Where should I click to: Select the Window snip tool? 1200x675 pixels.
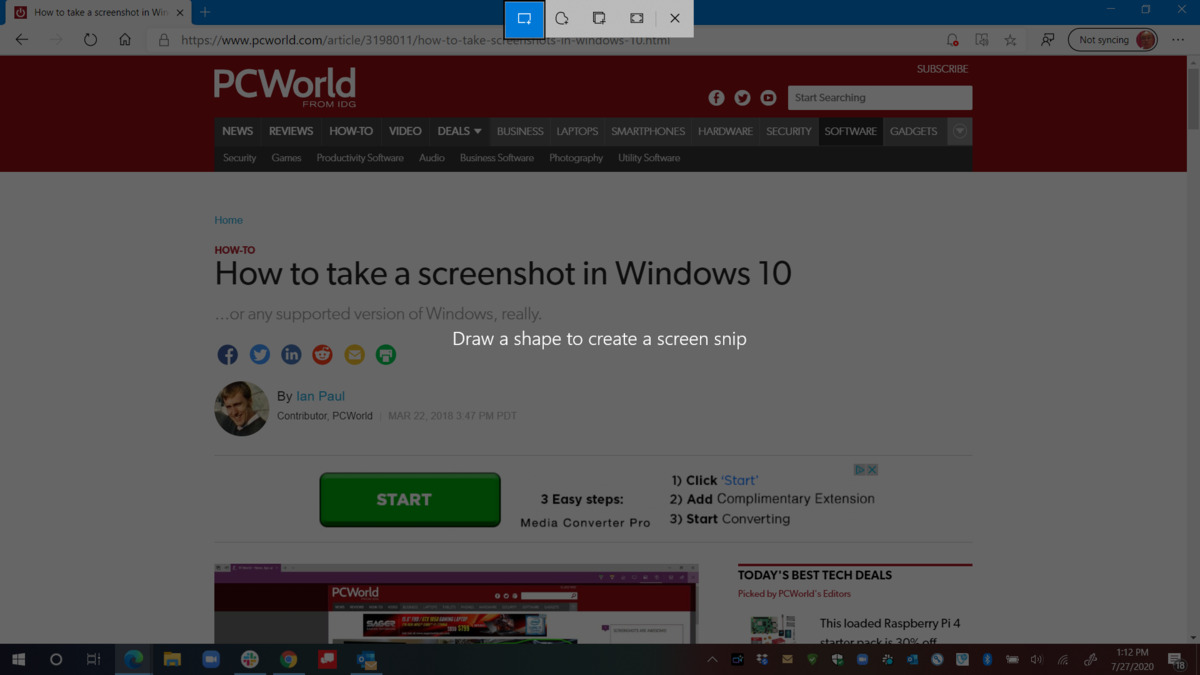pyautogui.click(x=598, y=17)
